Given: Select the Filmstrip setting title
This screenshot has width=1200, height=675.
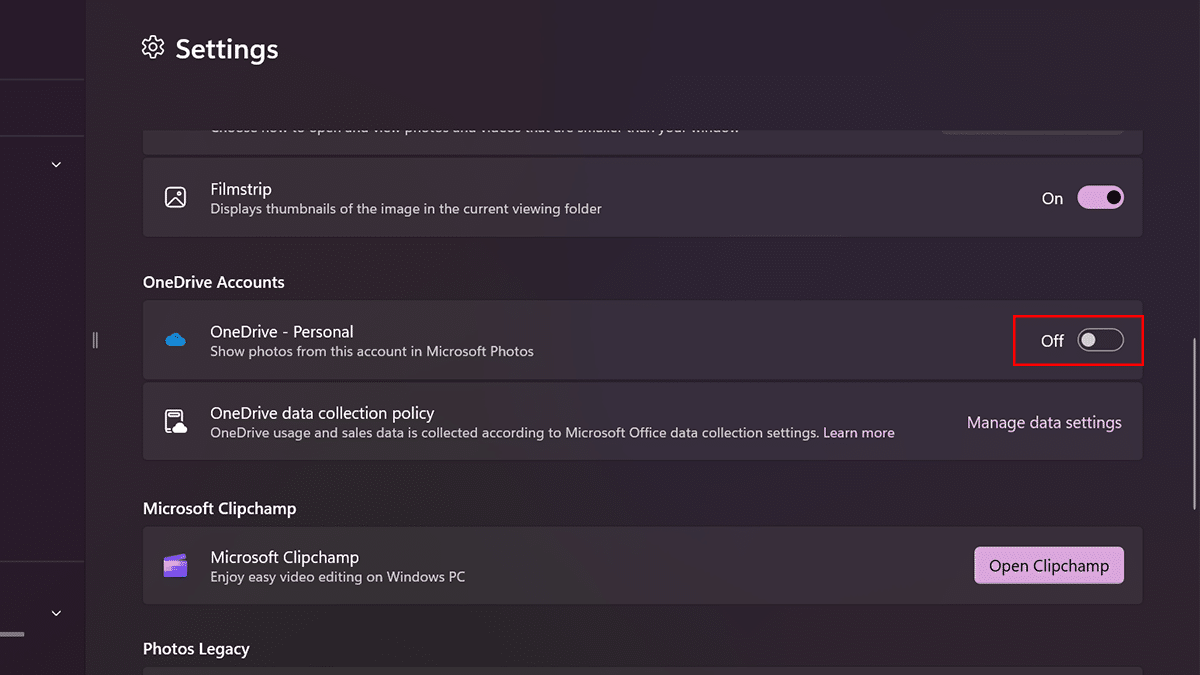Looking at the screenshot, I should [x=241, y=189].
